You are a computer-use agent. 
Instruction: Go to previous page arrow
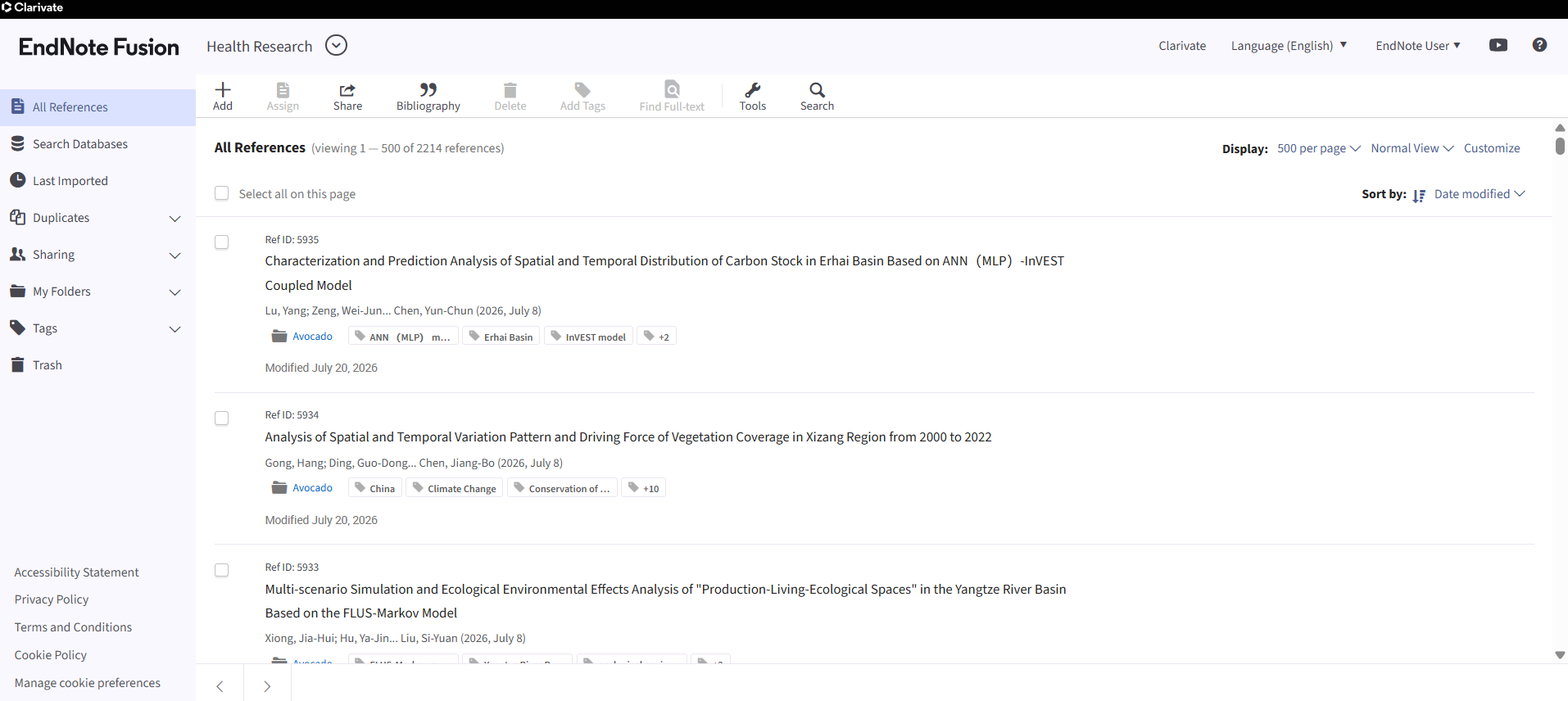point(220,686)
